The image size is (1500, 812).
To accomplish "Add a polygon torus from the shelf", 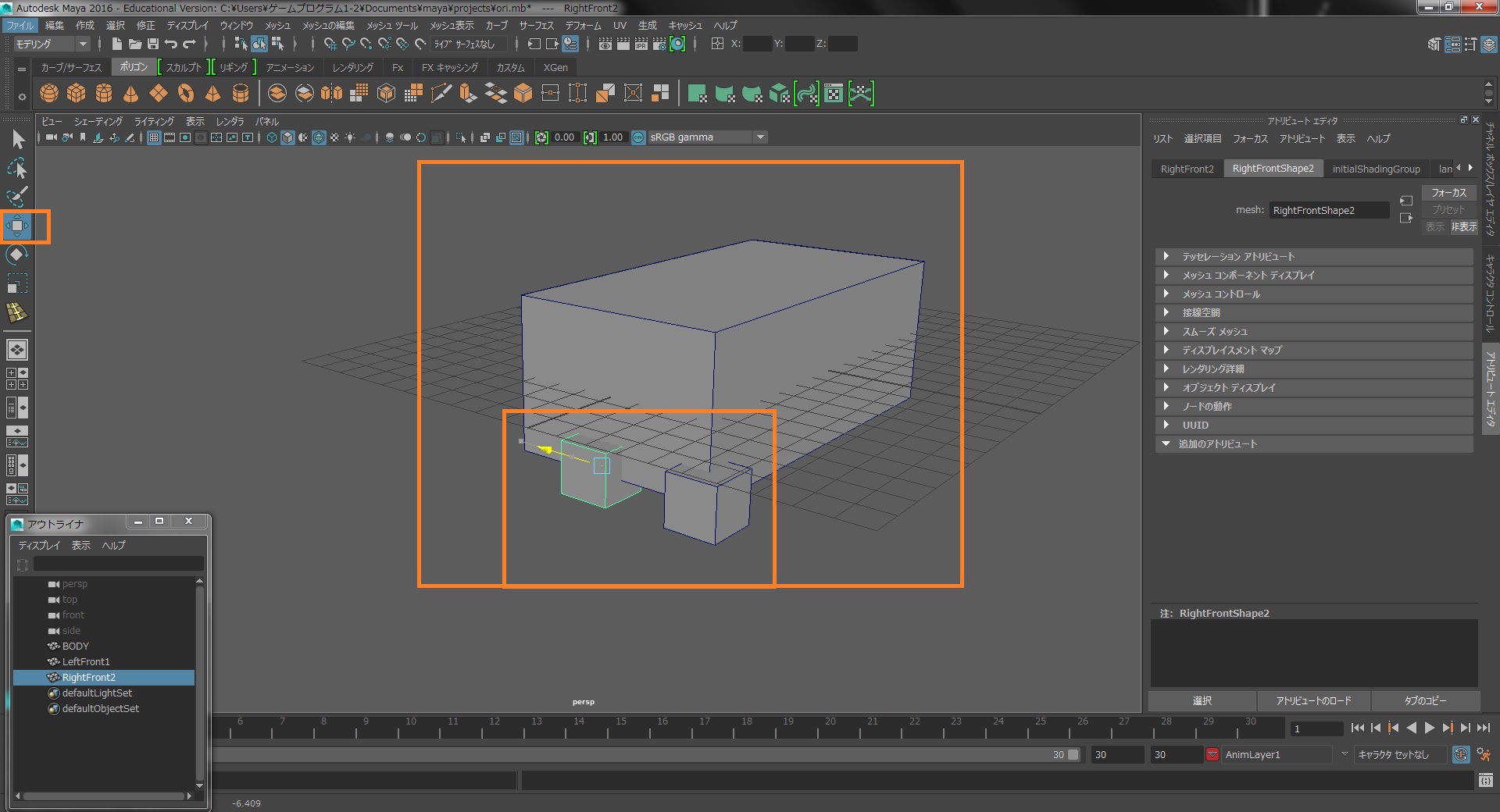I will pyautogui.click(x=186, y=94).
